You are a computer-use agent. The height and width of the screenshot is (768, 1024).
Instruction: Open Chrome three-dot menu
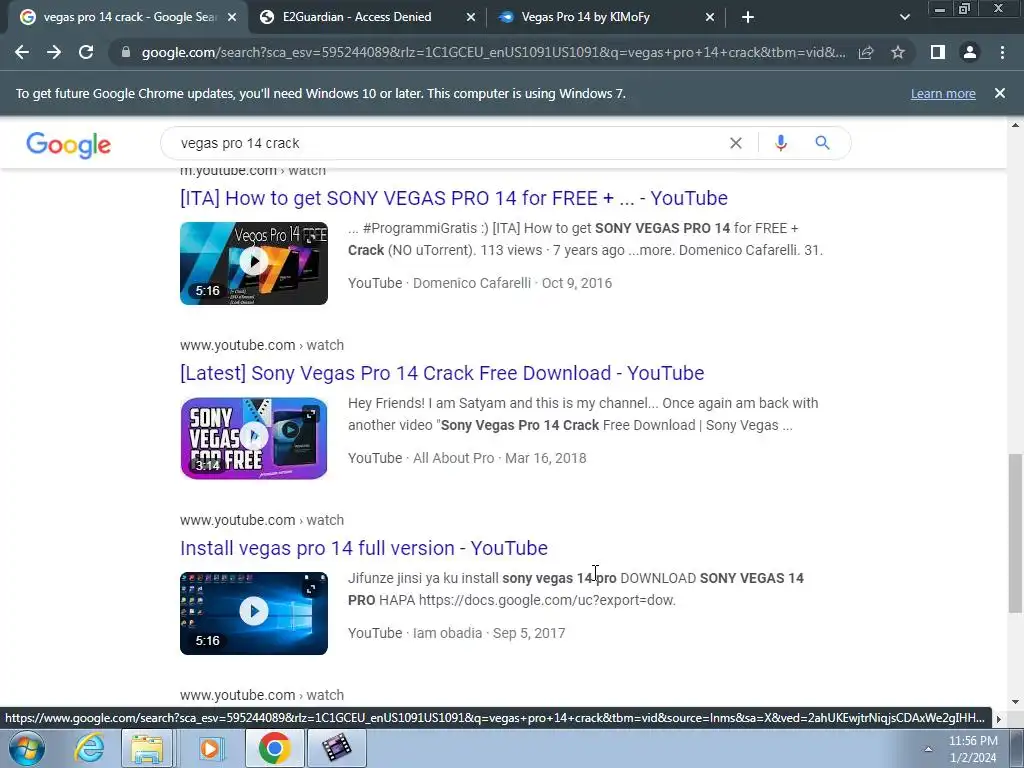pos(1002,52)
